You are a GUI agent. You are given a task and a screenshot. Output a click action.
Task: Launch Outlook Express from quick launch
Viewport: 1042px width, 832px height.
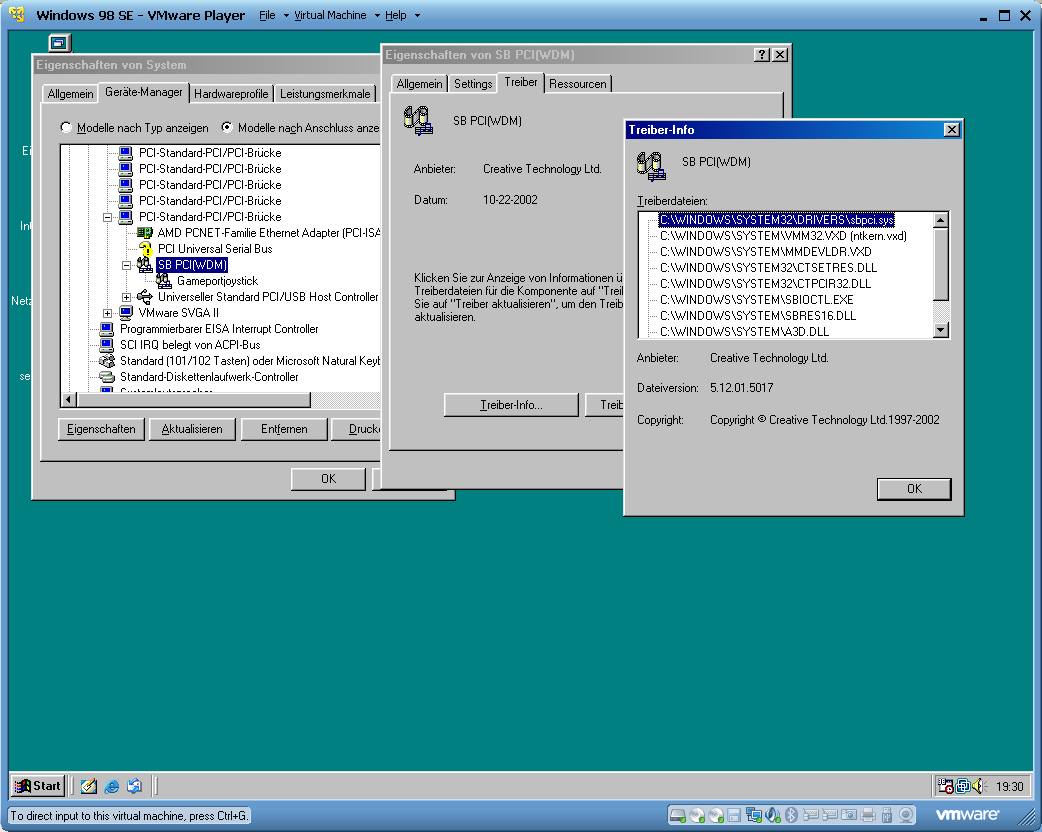pyautogui.click(x=134, y=786)
